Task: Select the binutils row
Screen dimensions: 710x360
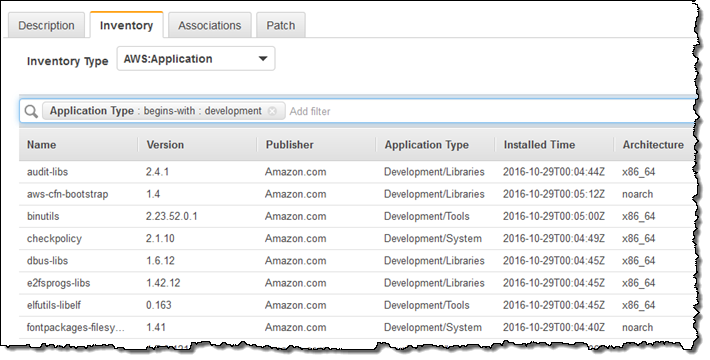Action: tap(358, 216)
